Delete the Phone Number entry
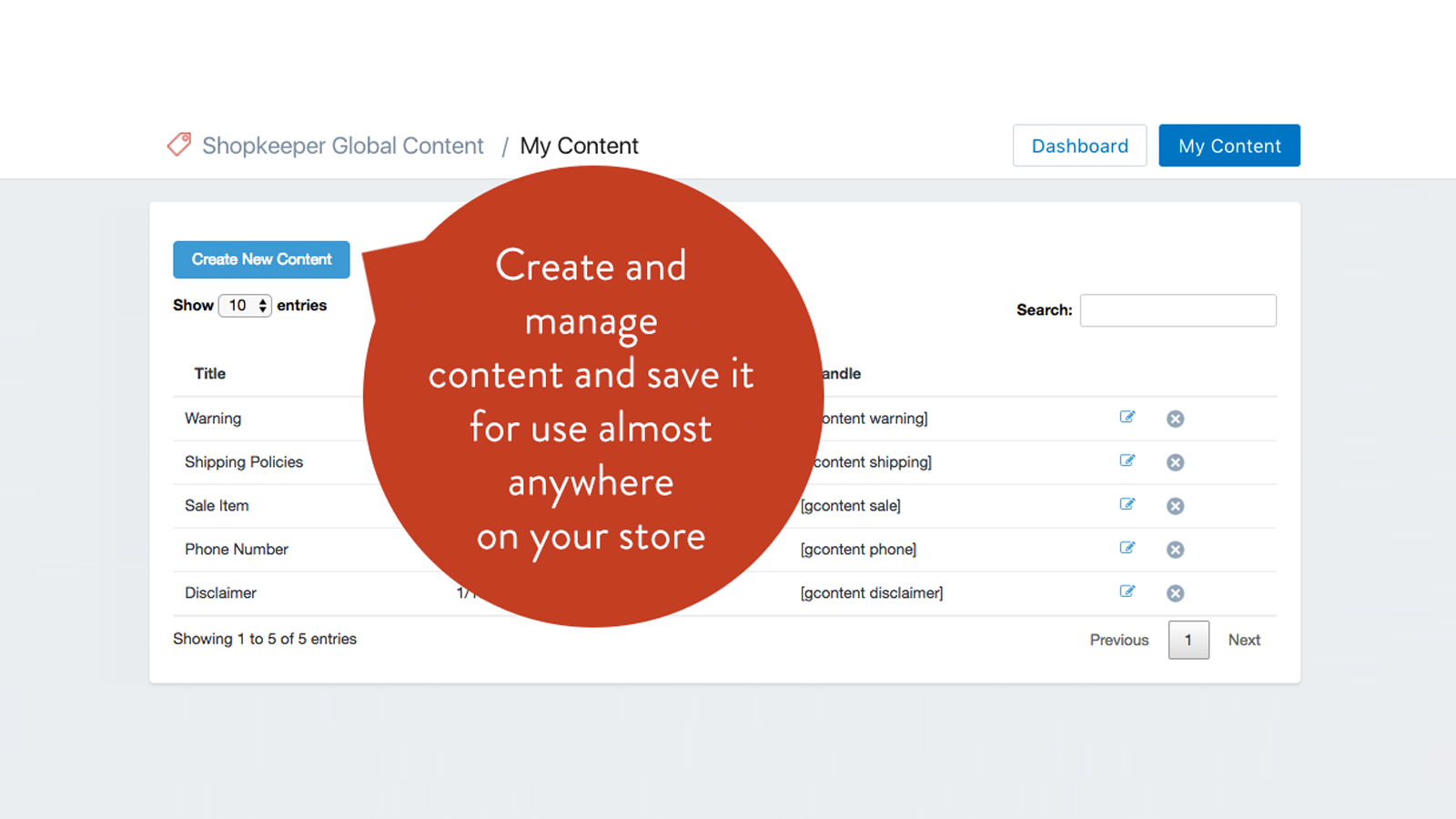The image size is (1456, 819). pos(1175,550)
